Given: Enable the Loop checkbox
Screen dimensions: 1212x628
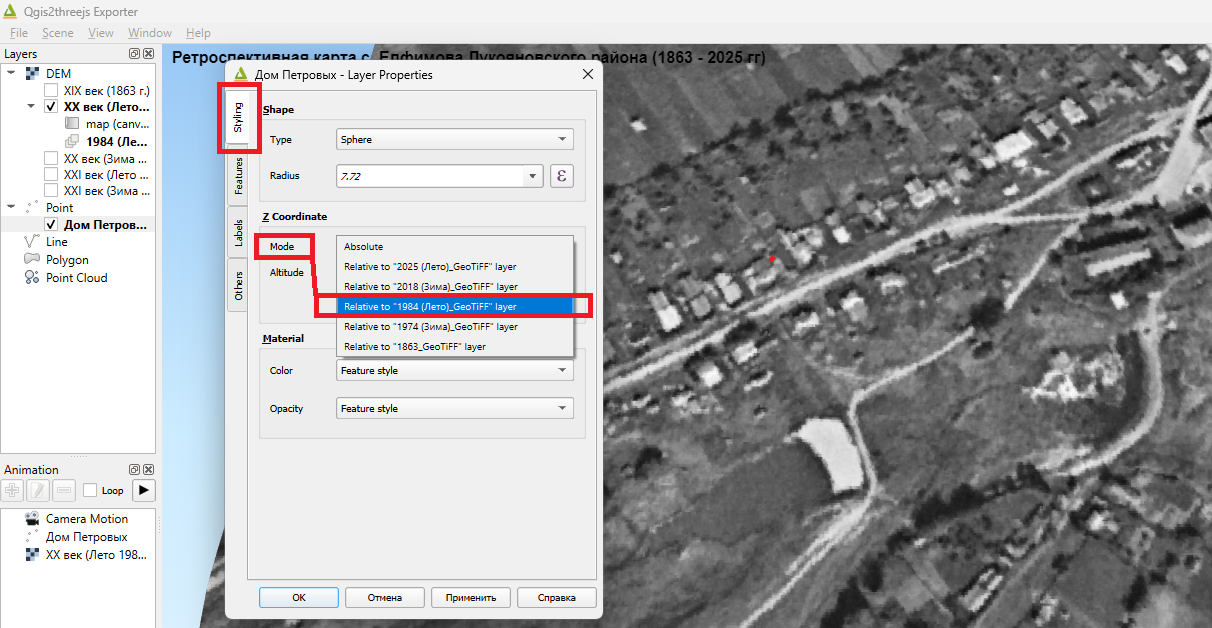Looking at the screenshot, I should 90,490.
